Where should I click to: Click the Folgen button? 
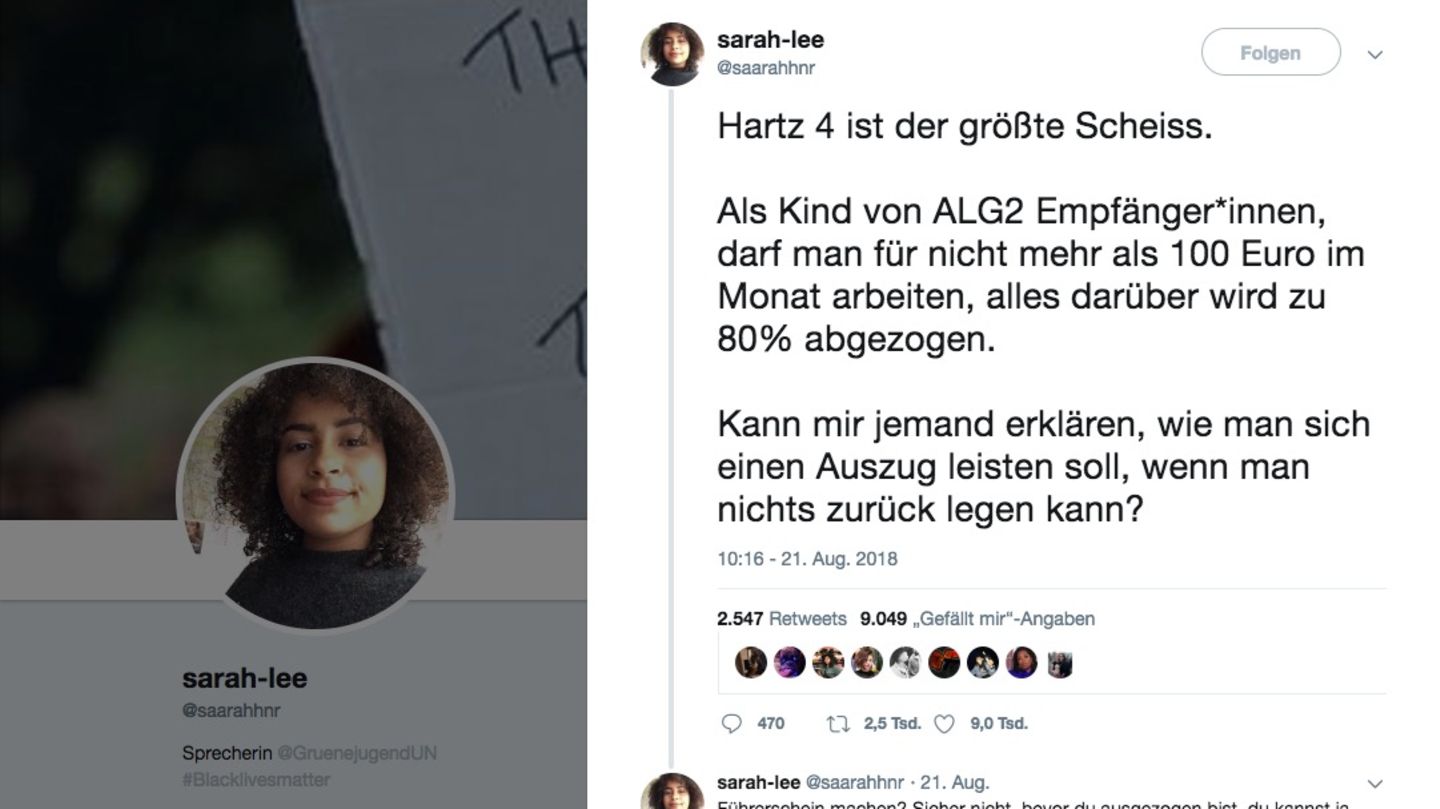coord(1270,53)
